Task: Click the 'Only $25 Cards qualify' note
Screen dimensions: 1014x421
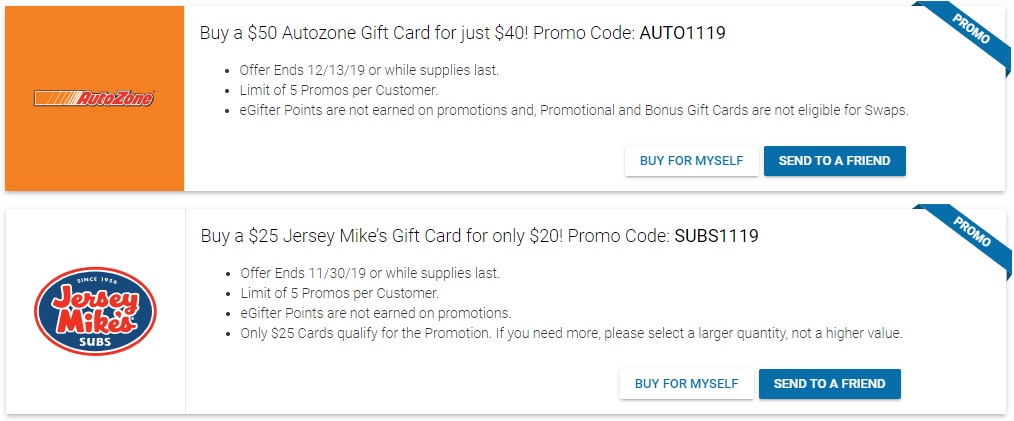Action: (571, 334)
